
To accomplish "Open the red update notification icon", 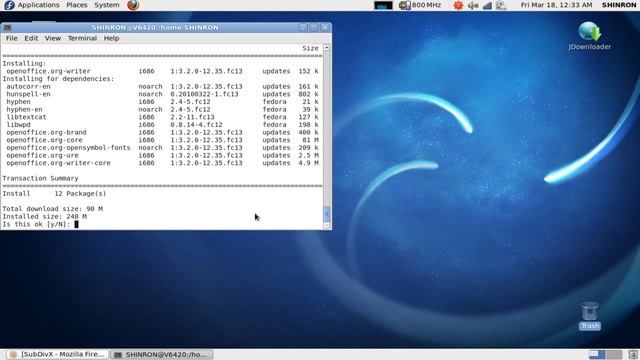I will (x=458, y=5).
